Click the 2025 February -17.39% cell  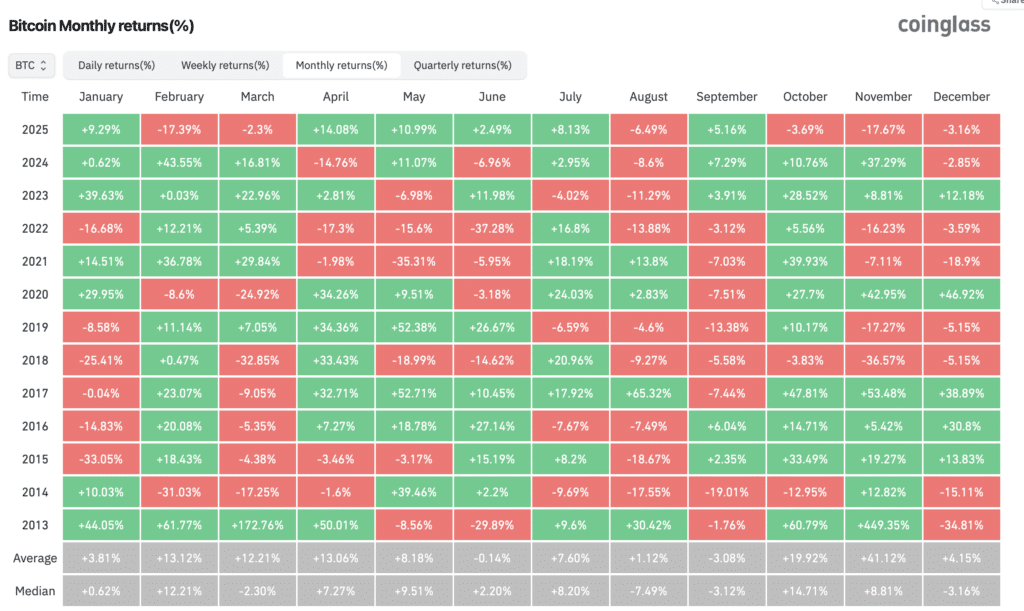[179, 129]
